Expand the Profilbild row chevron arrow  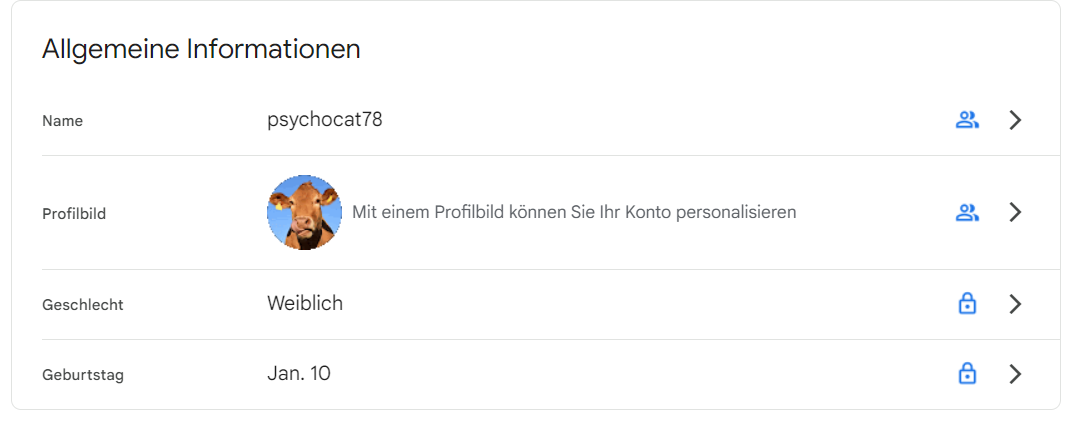pos(1015,212)
